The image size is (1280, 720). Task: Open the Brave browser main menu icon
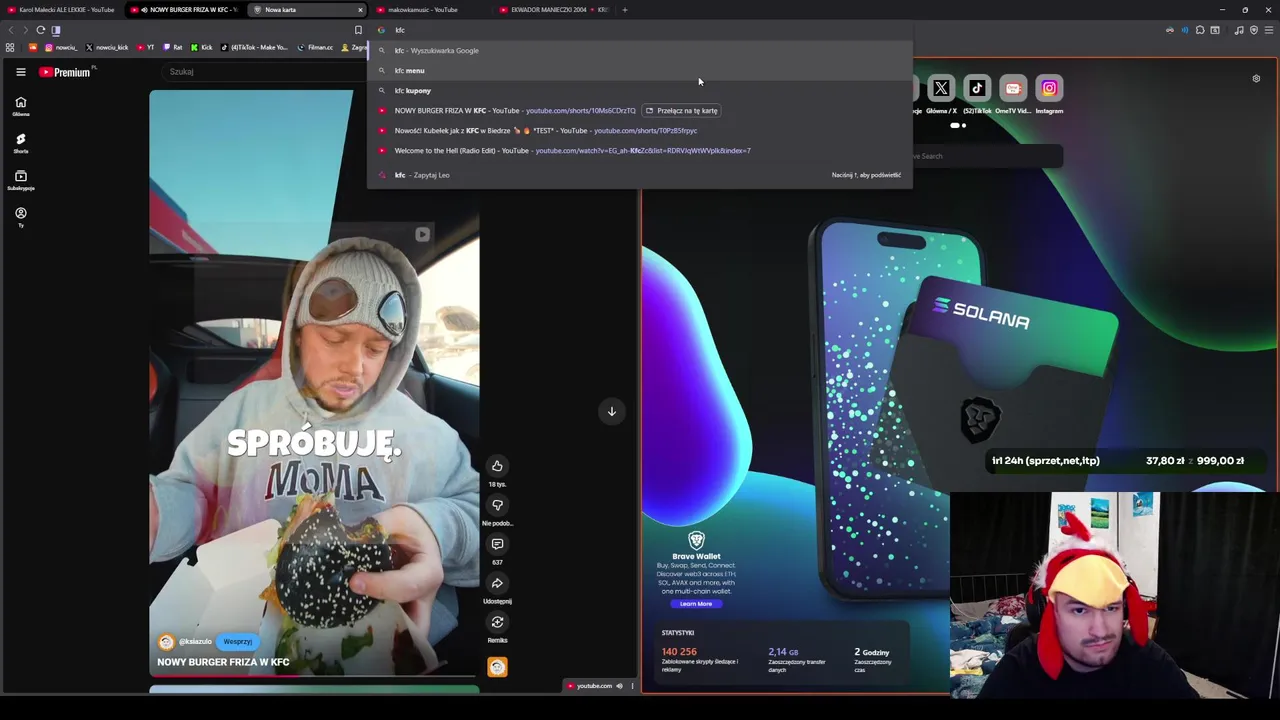(1269, 30)
